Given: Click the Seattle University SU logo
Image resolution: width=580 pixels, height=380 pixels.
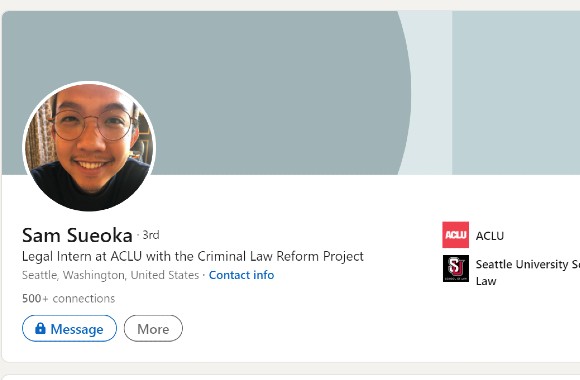Looking at the screenshot, I should 456,268.
